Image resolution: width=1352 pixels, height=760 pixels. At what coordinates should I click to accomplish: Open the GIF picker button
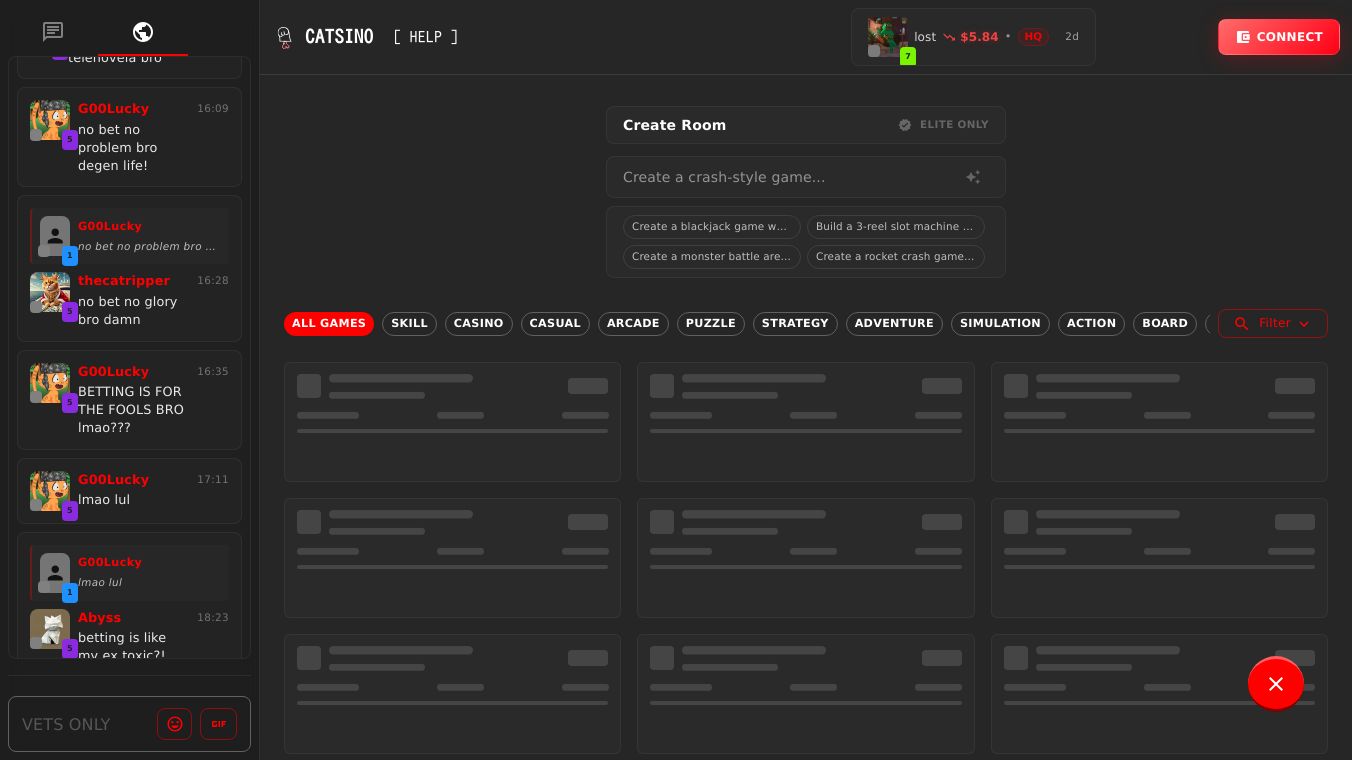[218, 724]
